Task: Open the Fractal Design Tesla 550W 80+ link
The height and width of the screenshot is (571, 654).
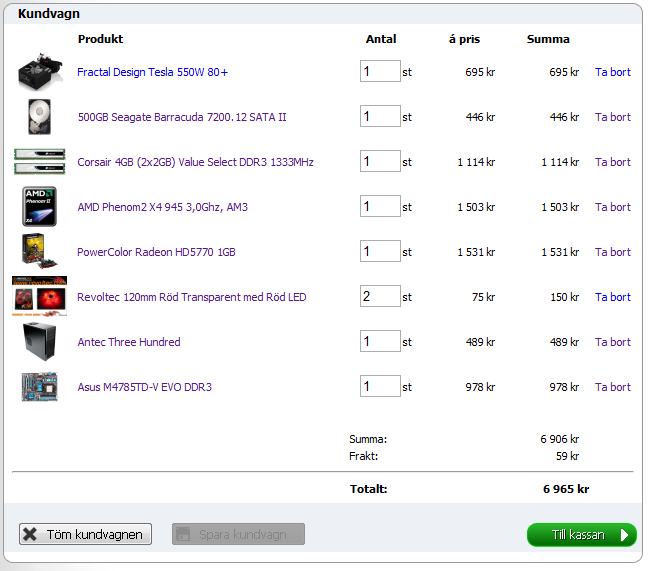Action: [152, 72]
